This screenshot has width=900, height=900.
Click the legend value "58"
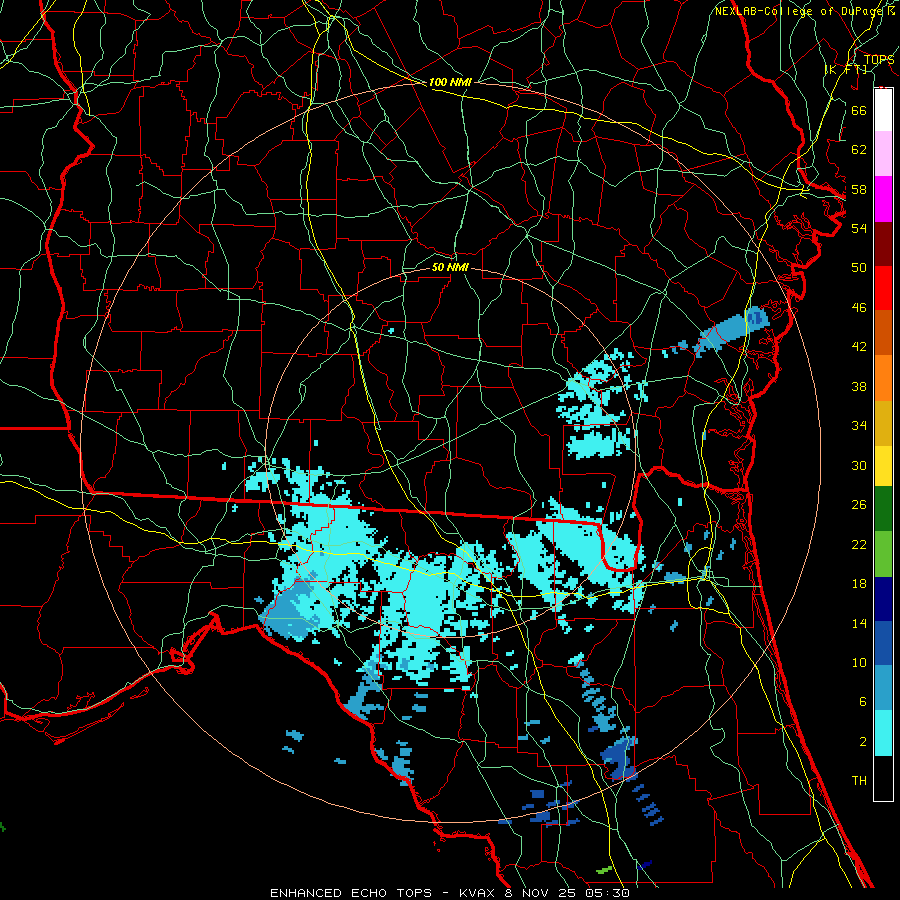coord(859,189)
